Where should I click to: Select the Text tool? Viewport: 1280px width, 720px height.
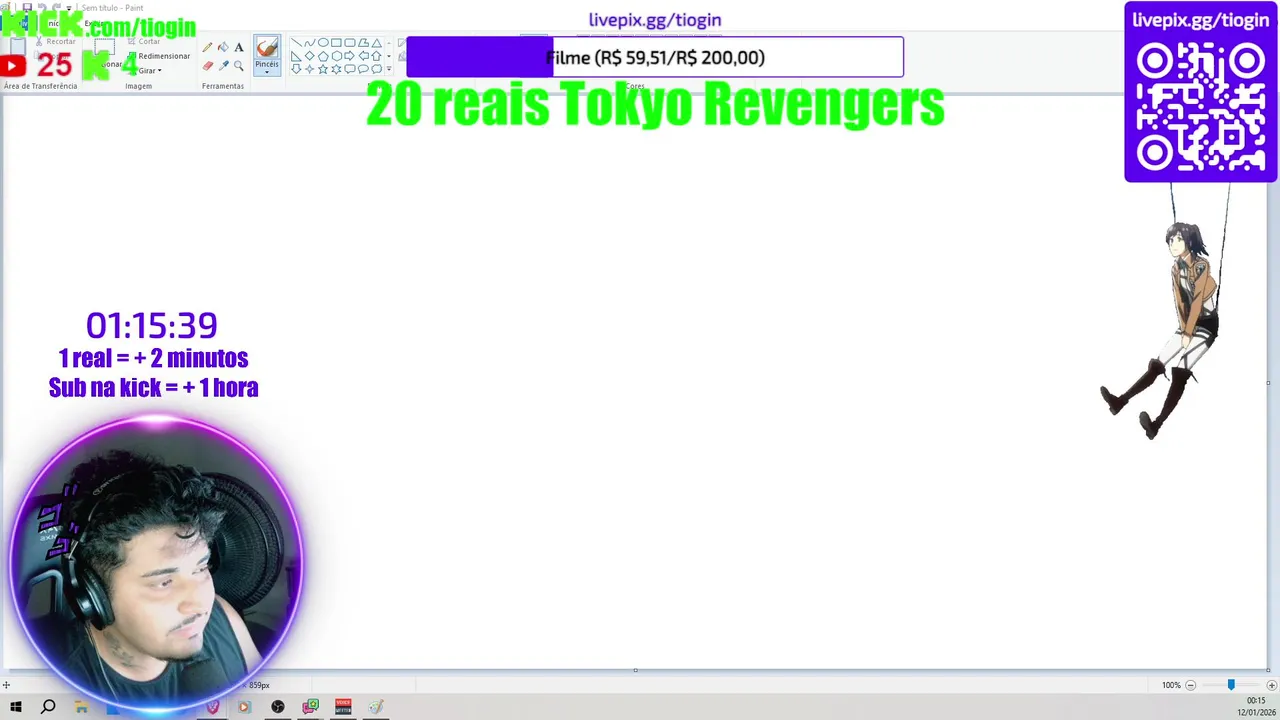(239, 47)
